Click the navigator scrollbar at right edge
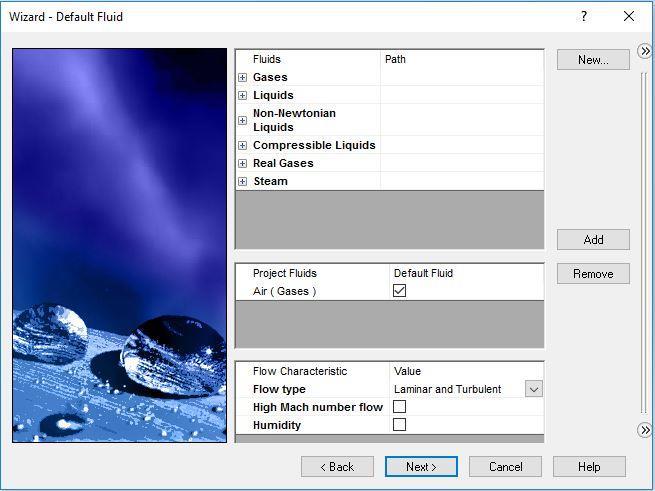655x491 pixels. pos(644,242)
